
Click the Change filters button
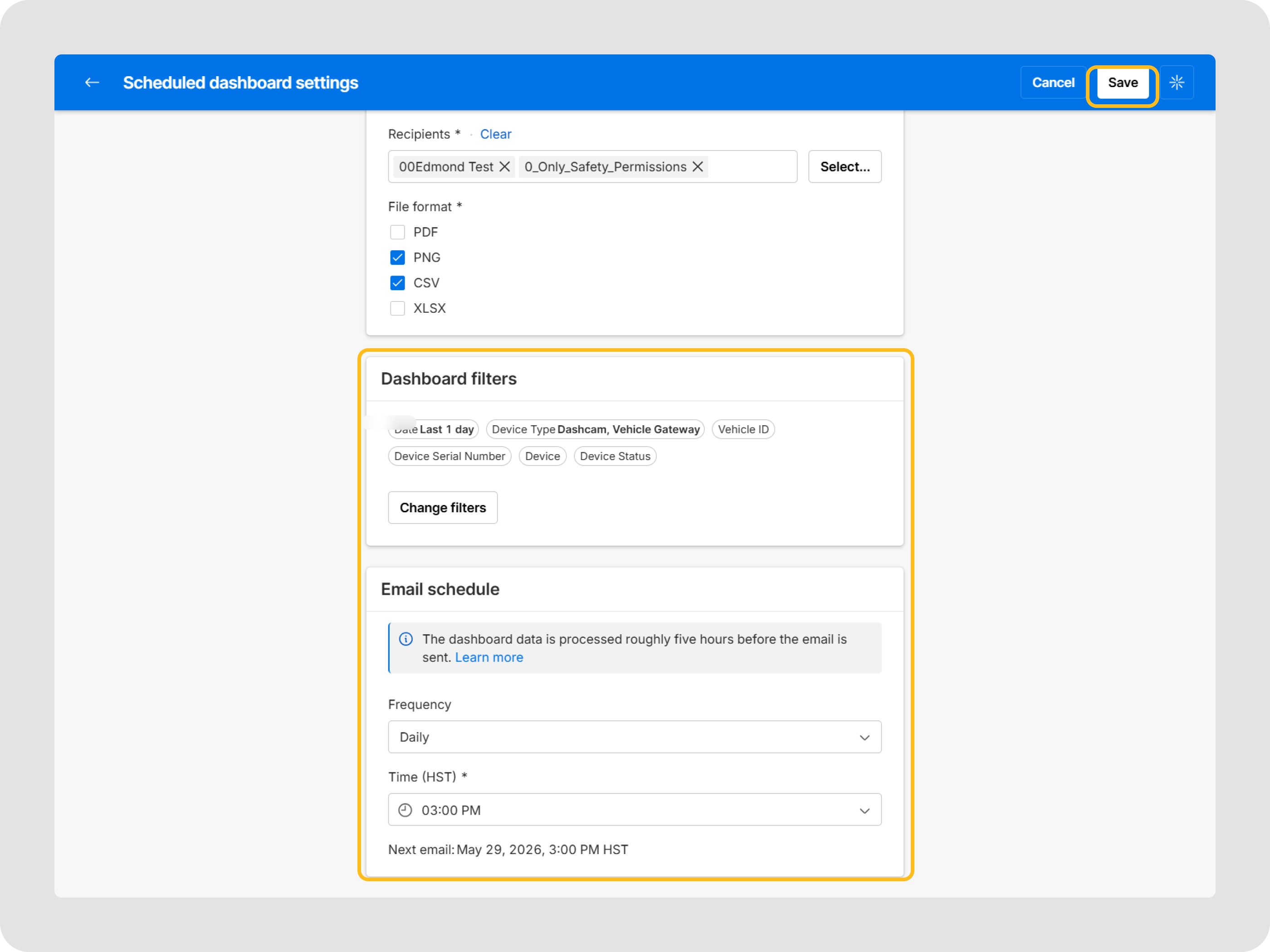443,507
